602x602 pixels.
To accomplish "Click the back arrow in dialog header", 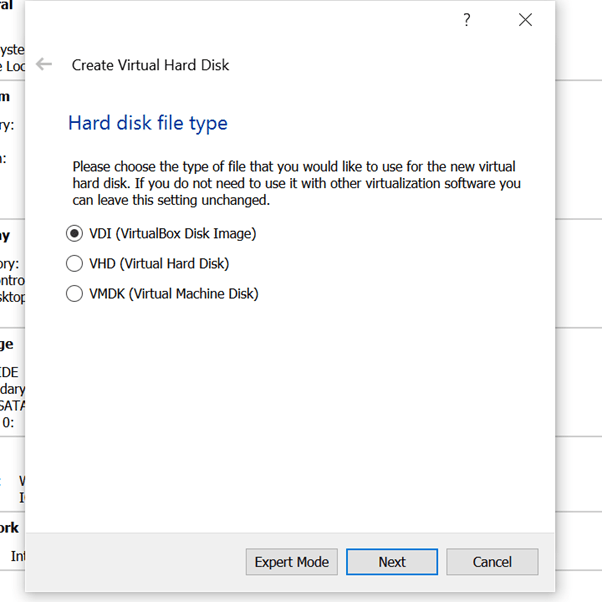I will coord(44,64).
